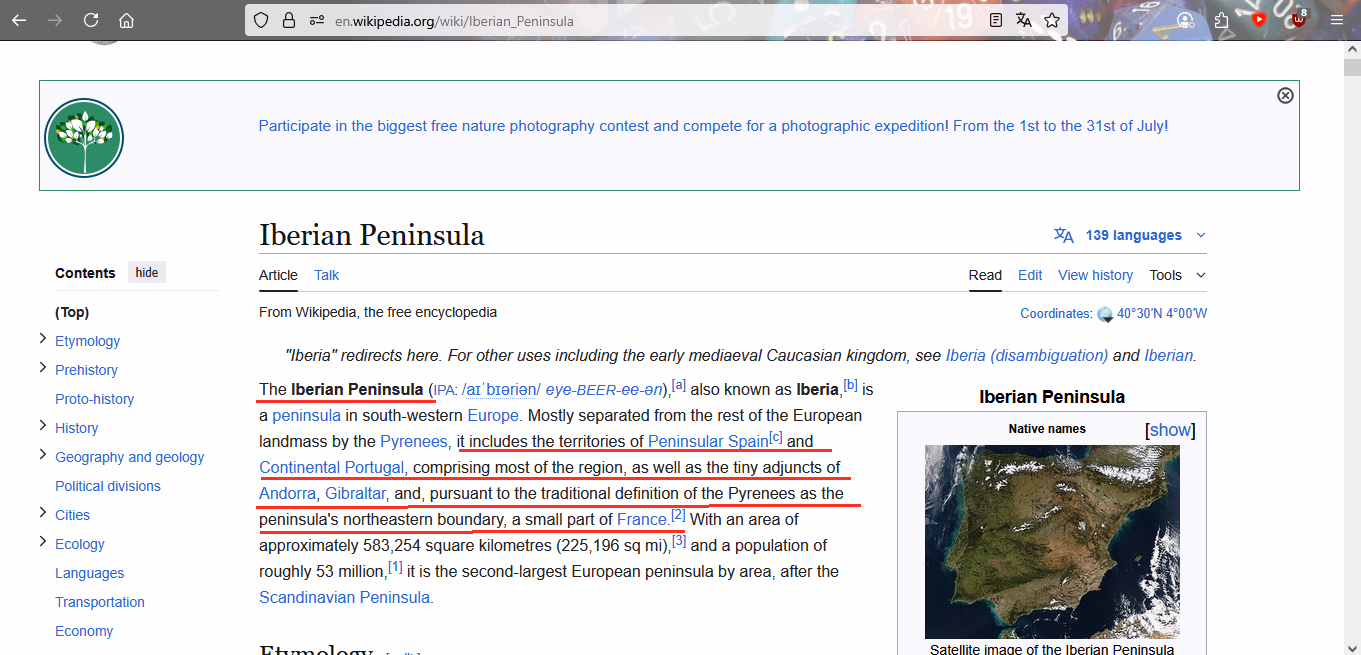The width and height of the screenshot is (1361, 655).
Task: Open the Firefox hamburger menu
Action: click(x=1337, y=20)
